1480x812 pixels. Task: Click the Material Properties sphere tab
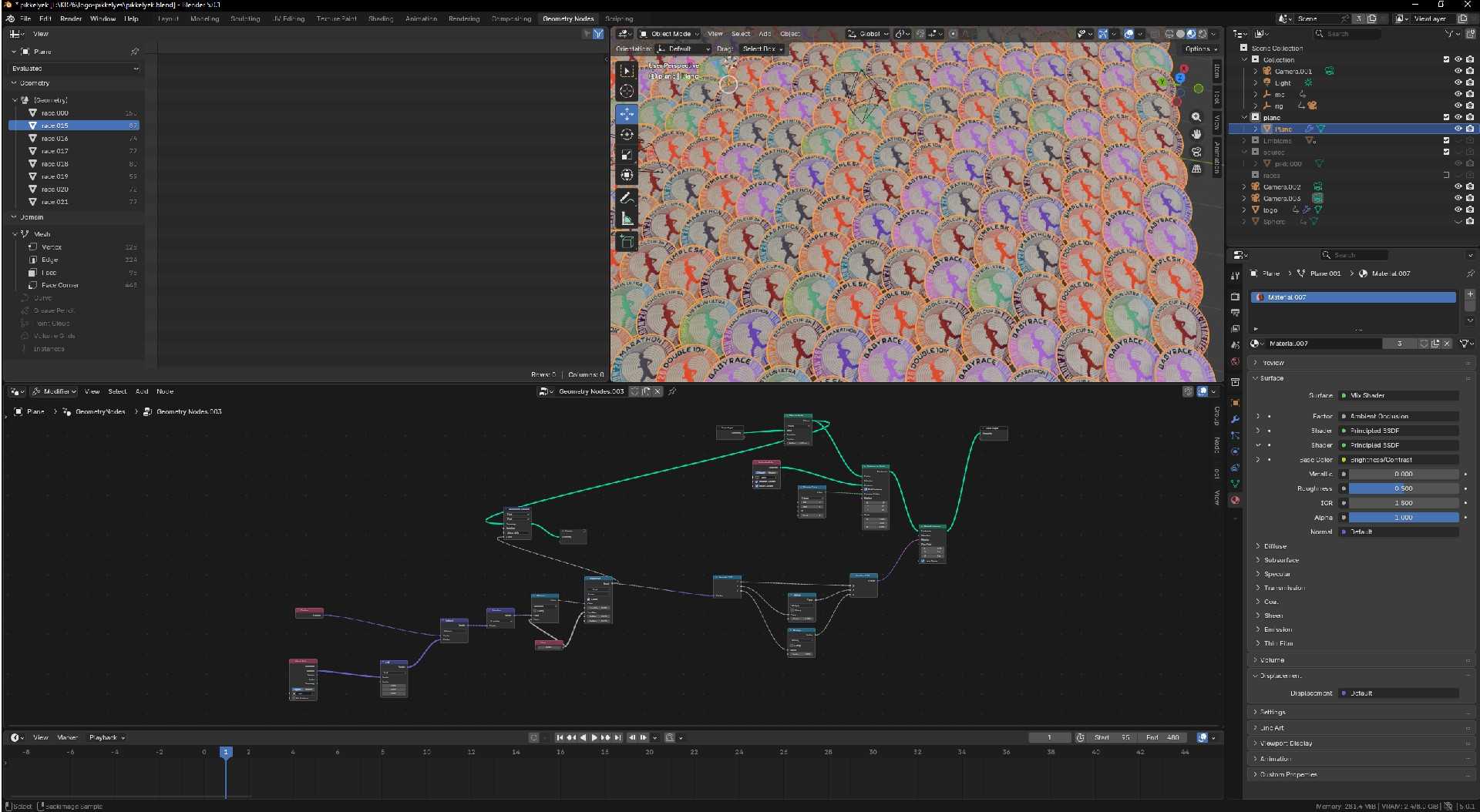(x=1235, y=501)
